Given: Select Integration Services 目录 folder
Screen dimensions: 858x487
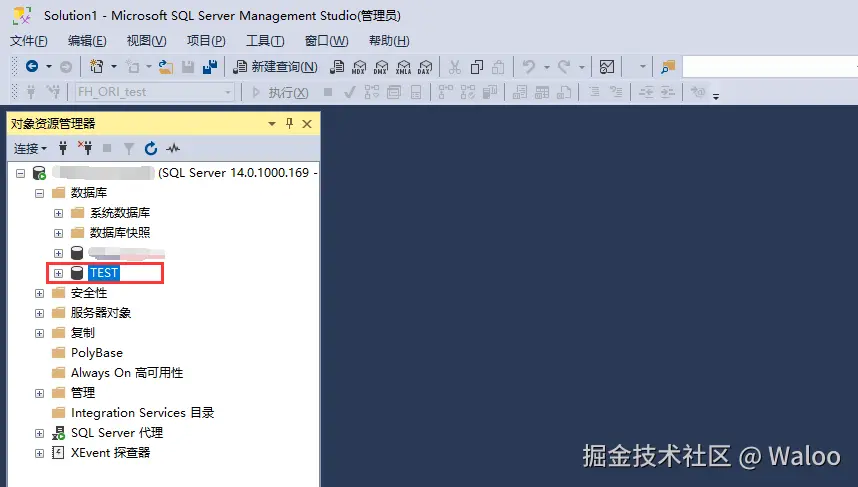Looking at the screenshot, I should [142, 413].
